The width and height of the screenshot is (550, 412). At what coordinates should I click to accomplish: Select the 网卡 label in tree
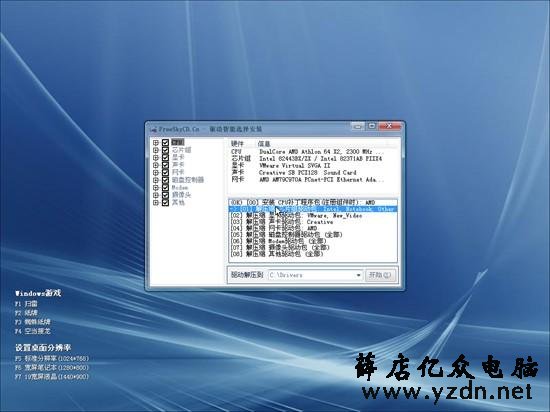[178, 173]
